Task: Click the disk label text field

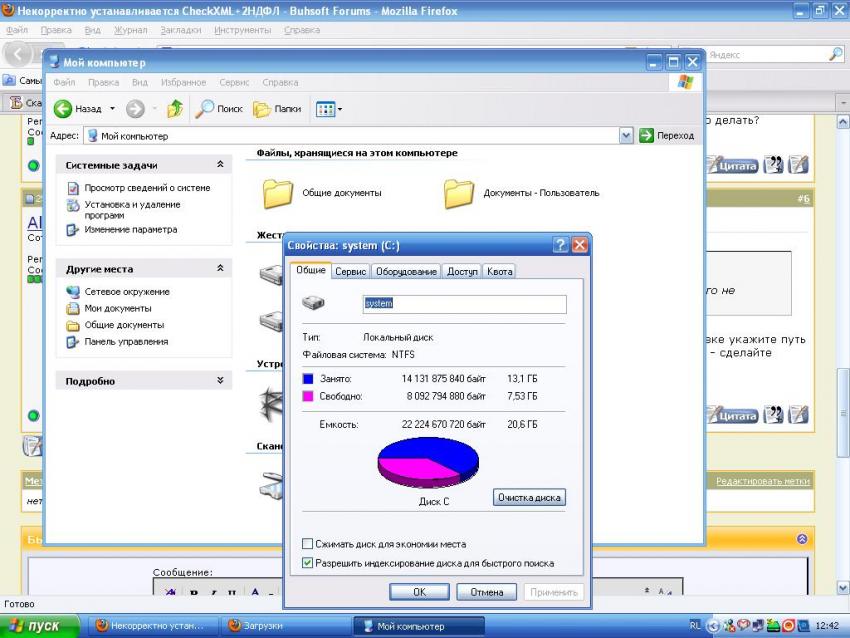Action: click(x=464, y=304)
